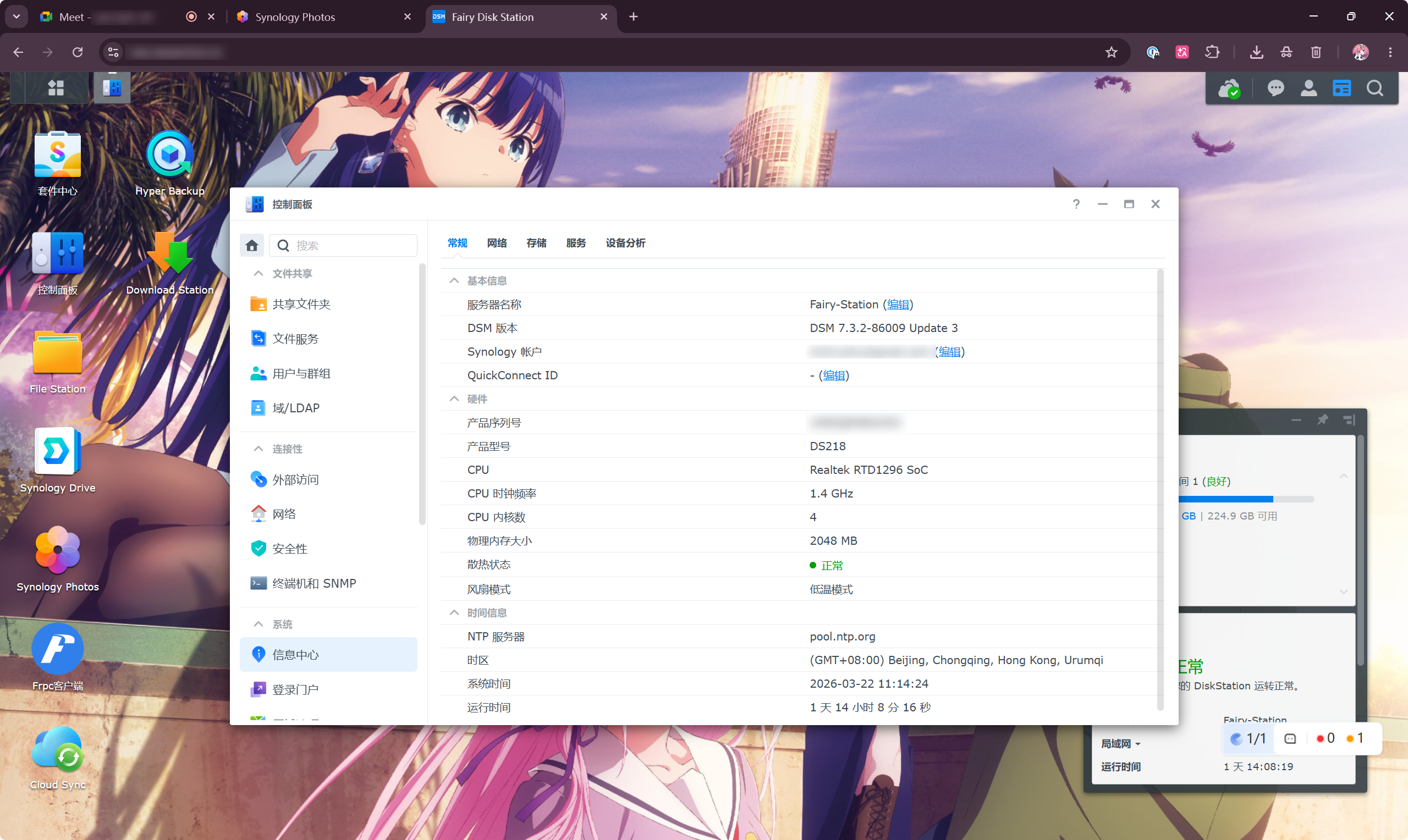Screen dimensions: 1408x840
Task: Open the DSM search magnifier icon
Action: click(x=1375, y=89)
